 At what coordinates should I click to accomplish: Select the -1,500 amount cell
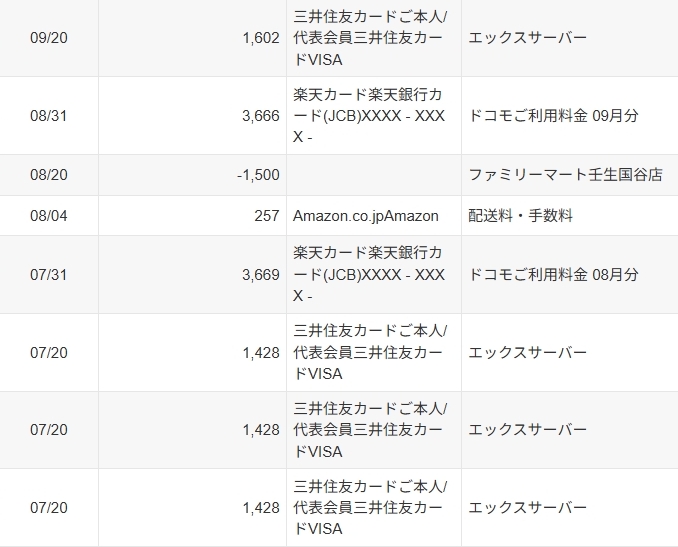(x=258, y=175)
